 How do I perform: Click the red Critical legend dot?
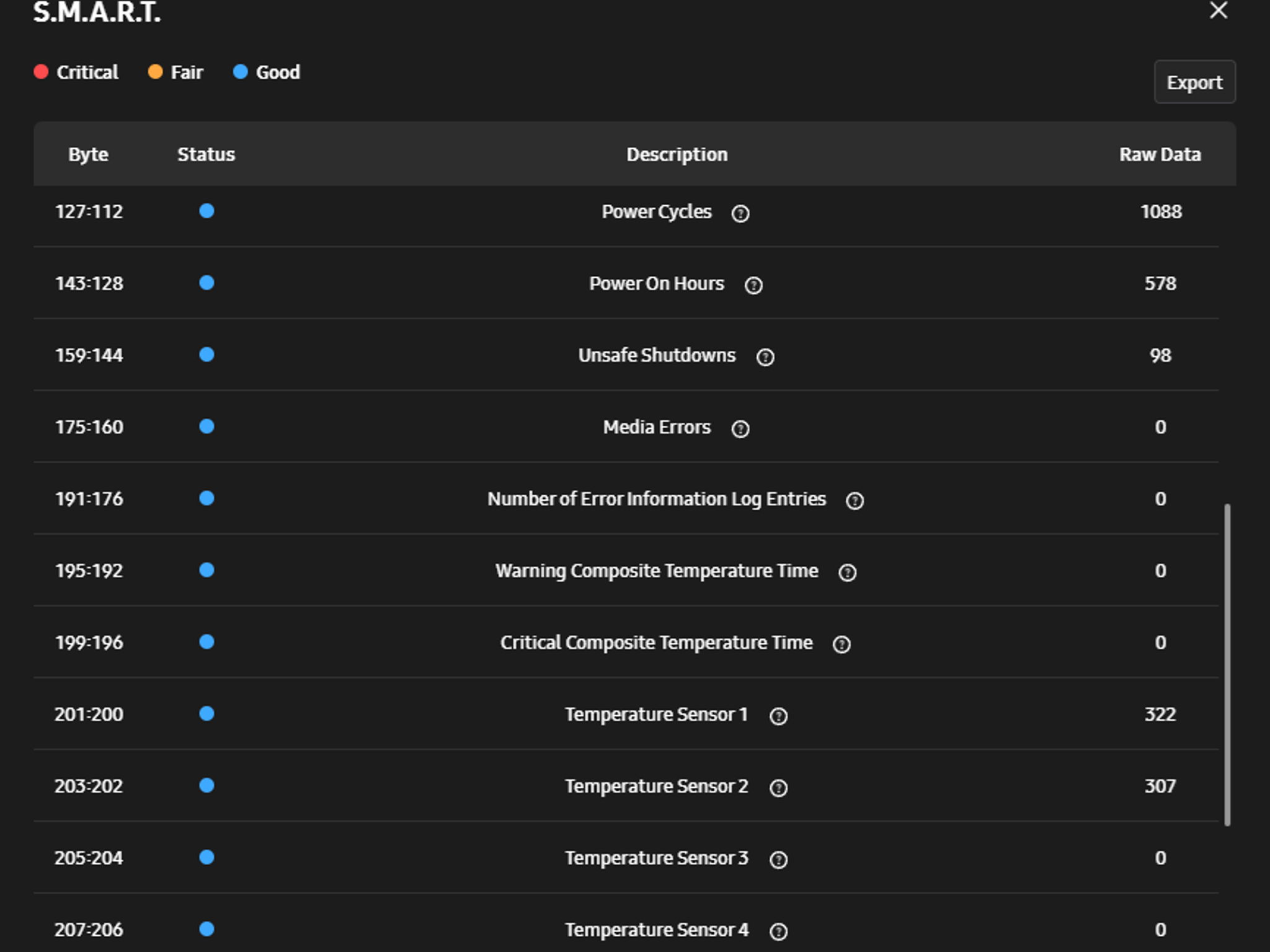[x=41, y=72]
